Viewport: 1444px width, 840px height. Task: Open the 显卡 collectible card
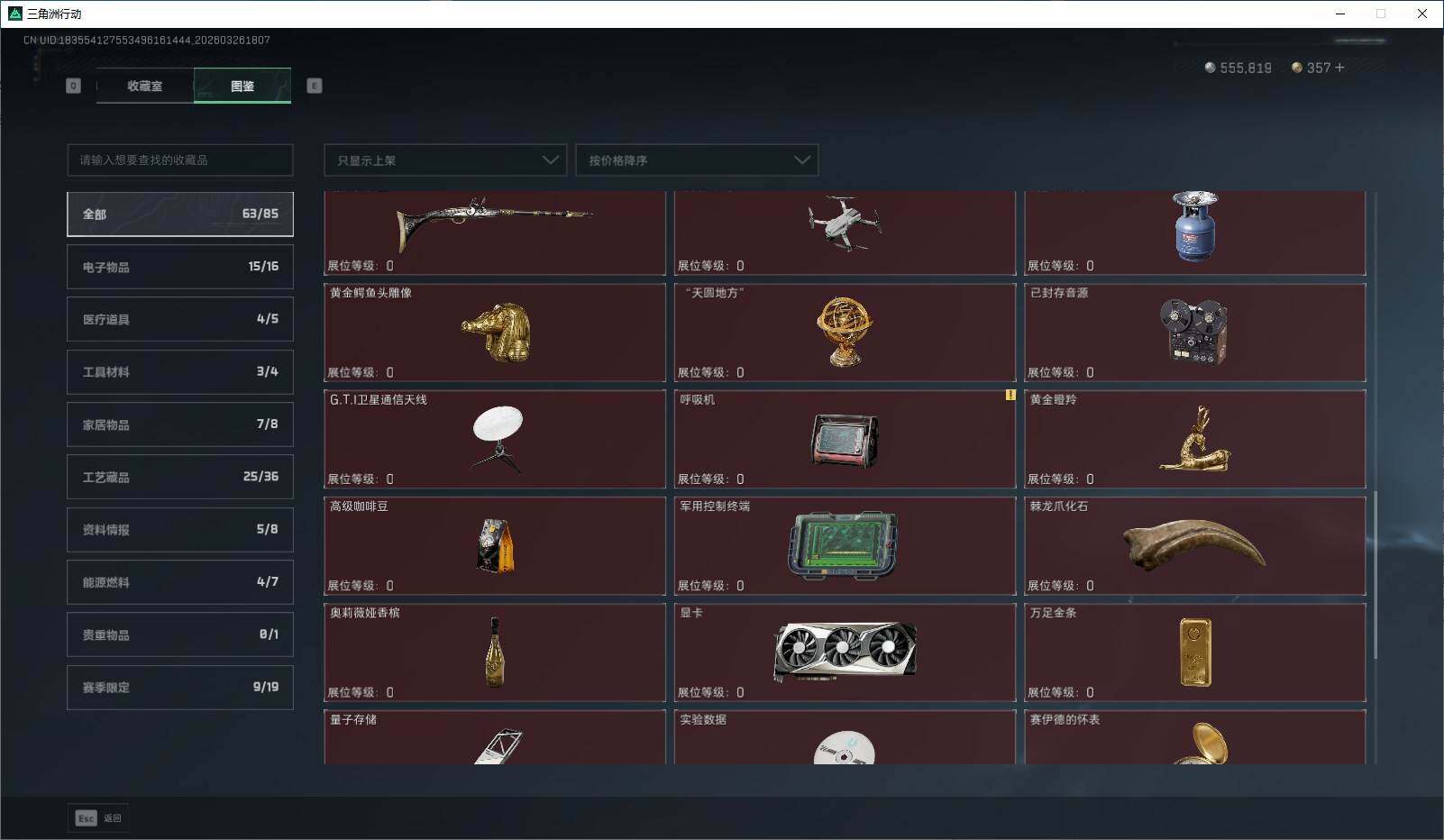845,653
